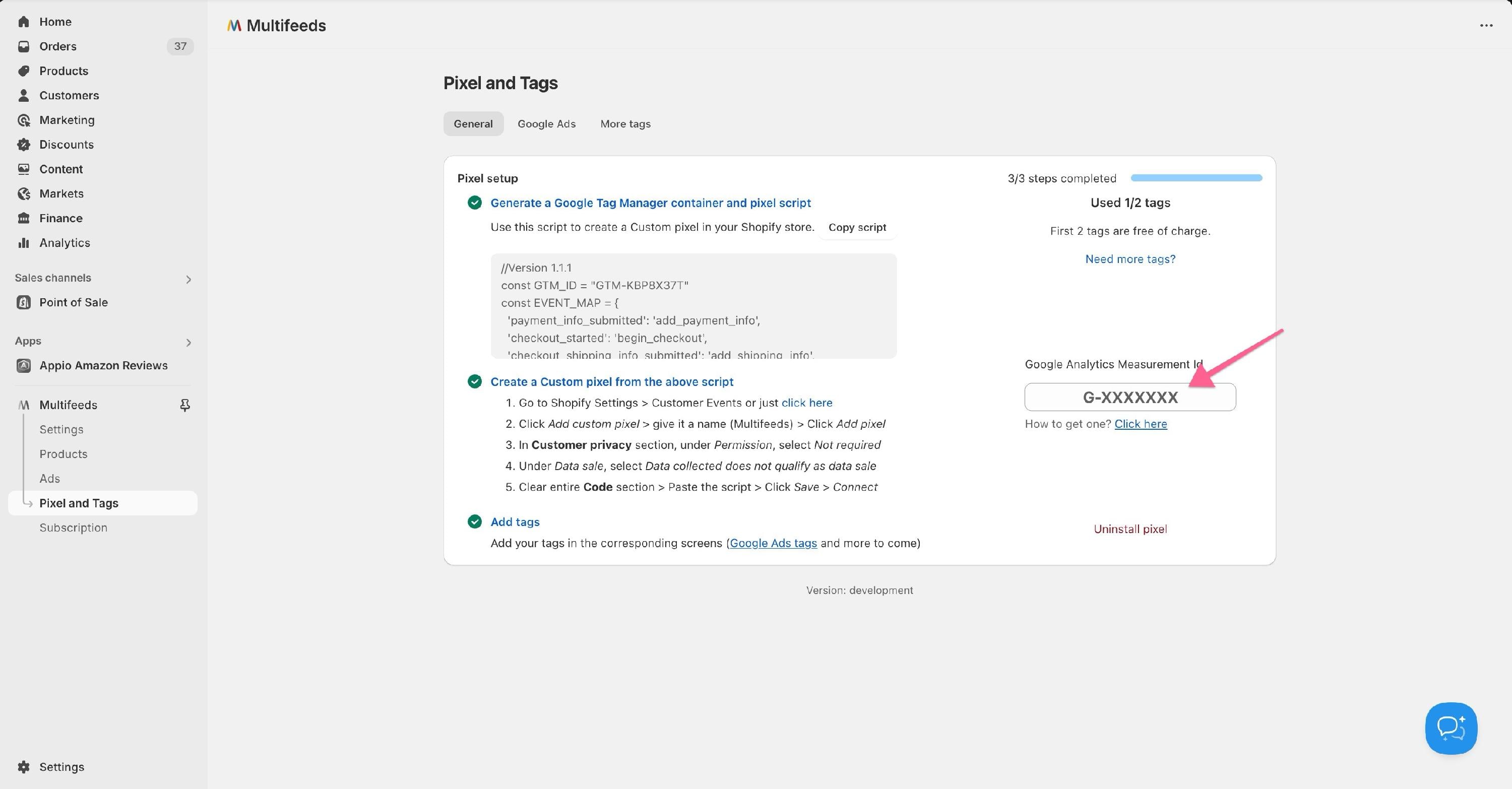Viewport: 1512px width, 789px height.
Task: Click the steps completed progress bar
Action: 1196,178
